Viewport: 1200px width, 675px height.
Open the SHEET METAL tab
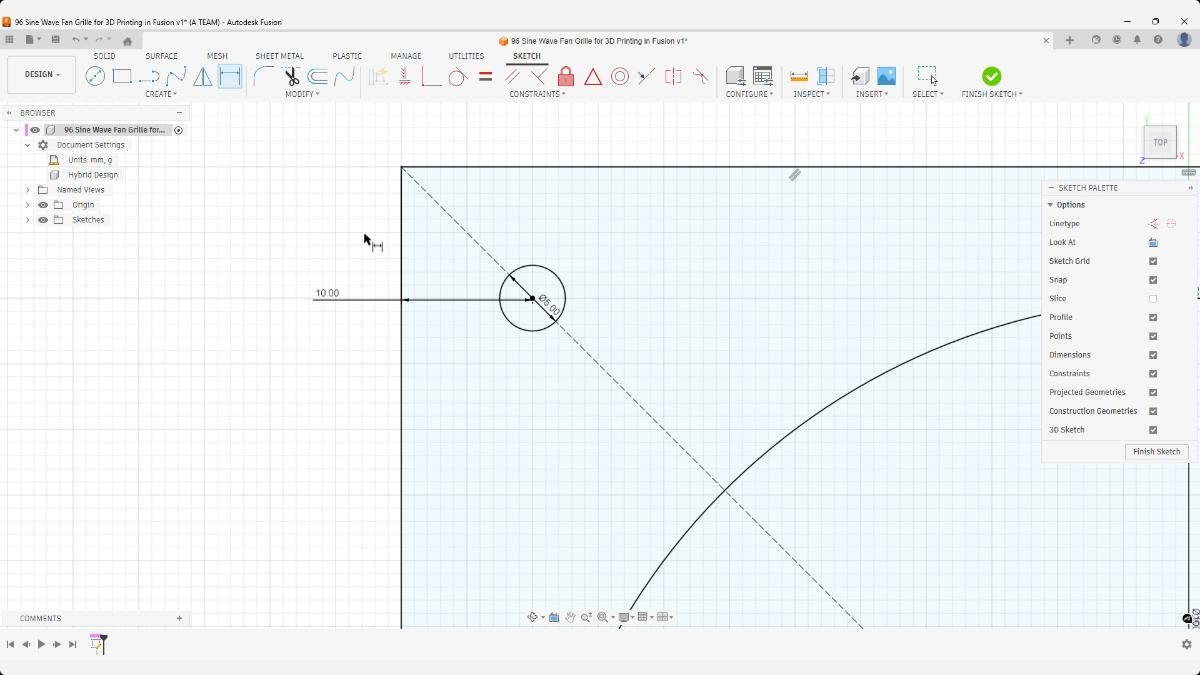click(280, 56)
